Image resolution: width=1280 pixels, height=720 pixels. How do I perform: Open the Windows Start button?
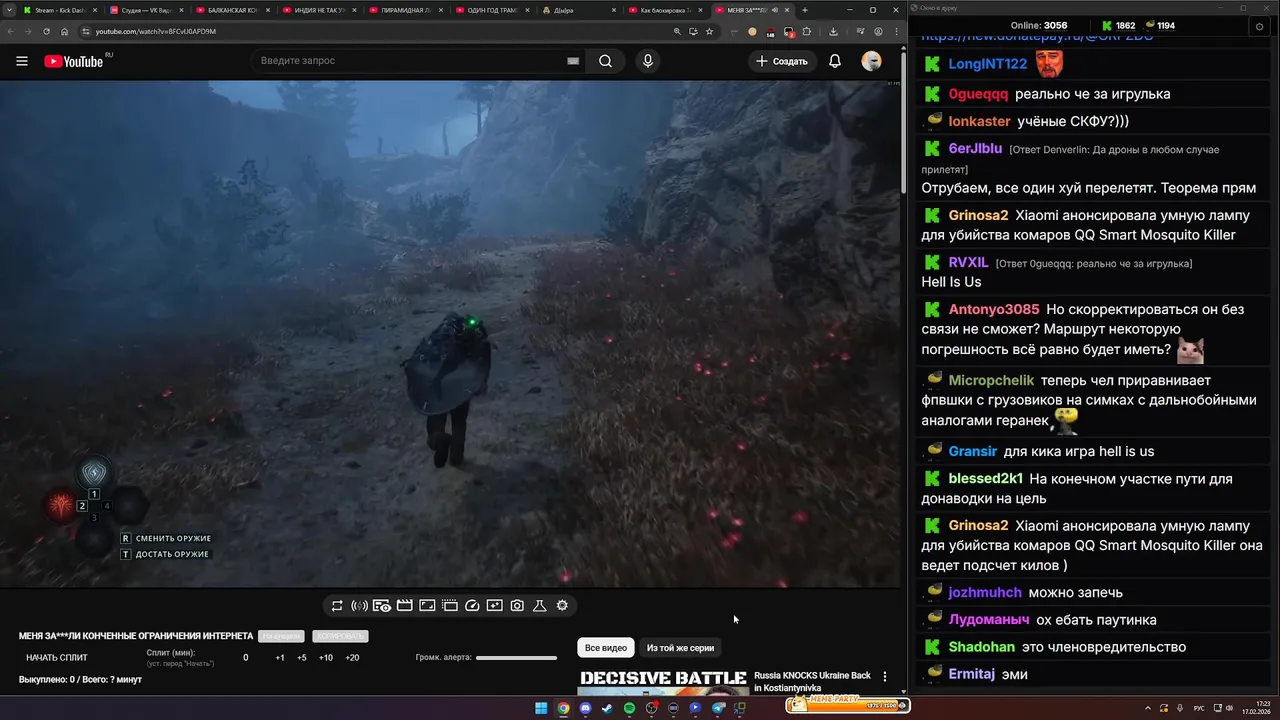(x=541, y=708)
